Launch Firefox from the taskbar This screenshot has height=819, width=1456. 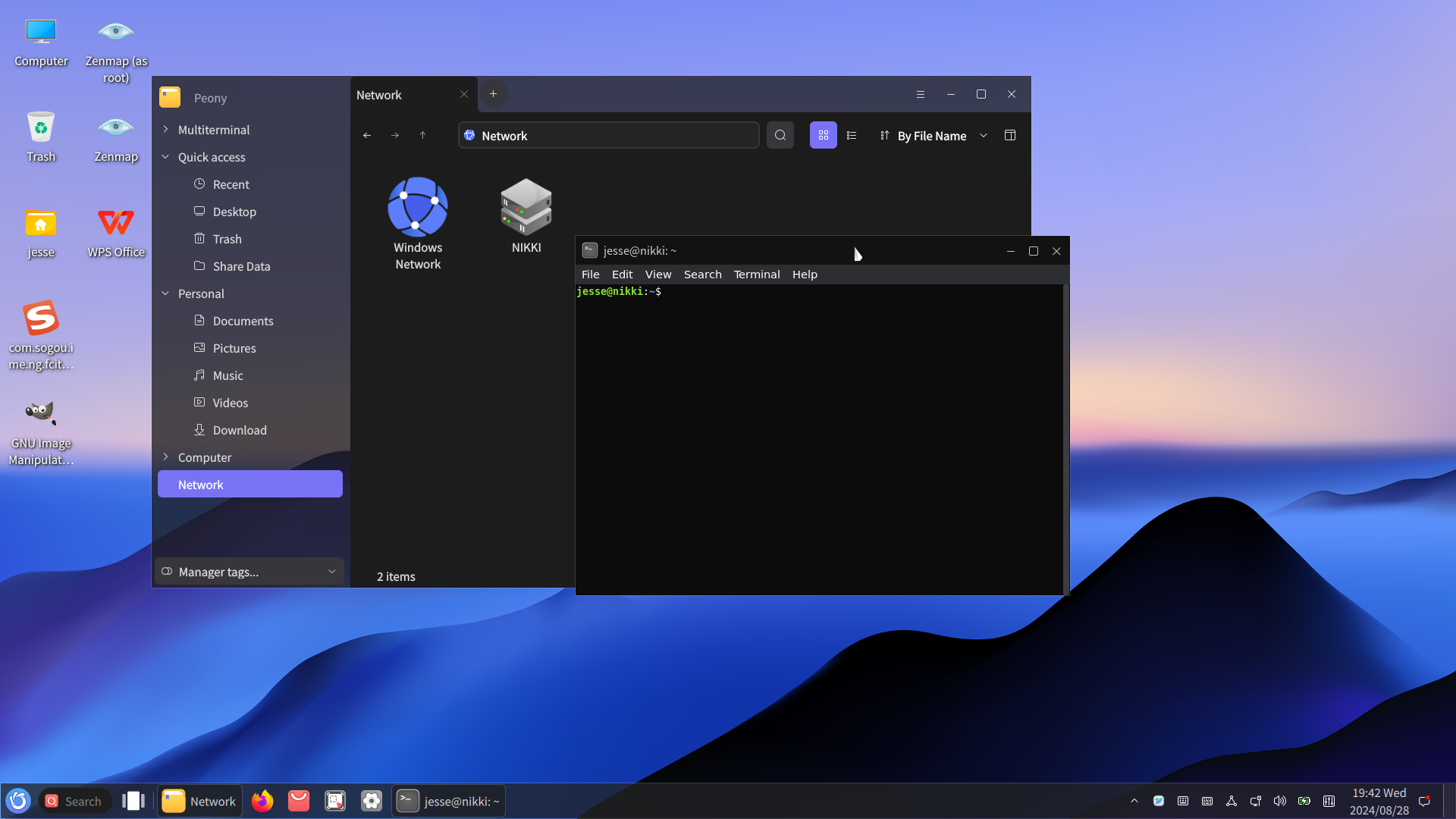[x=262, y=801]
